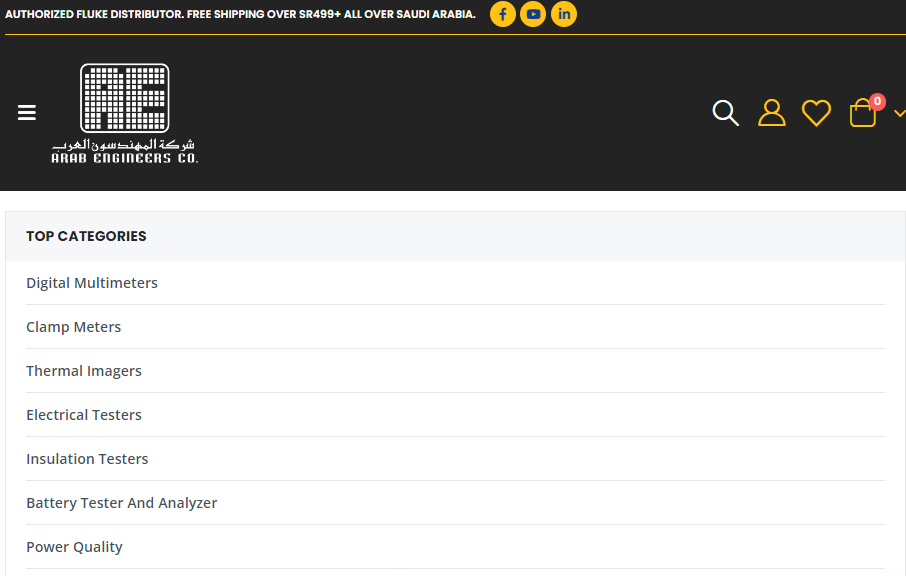The width and height of the screenshot is (906, 576).
Task: Open the shopping cart bag icon
Action: (862, 115)
